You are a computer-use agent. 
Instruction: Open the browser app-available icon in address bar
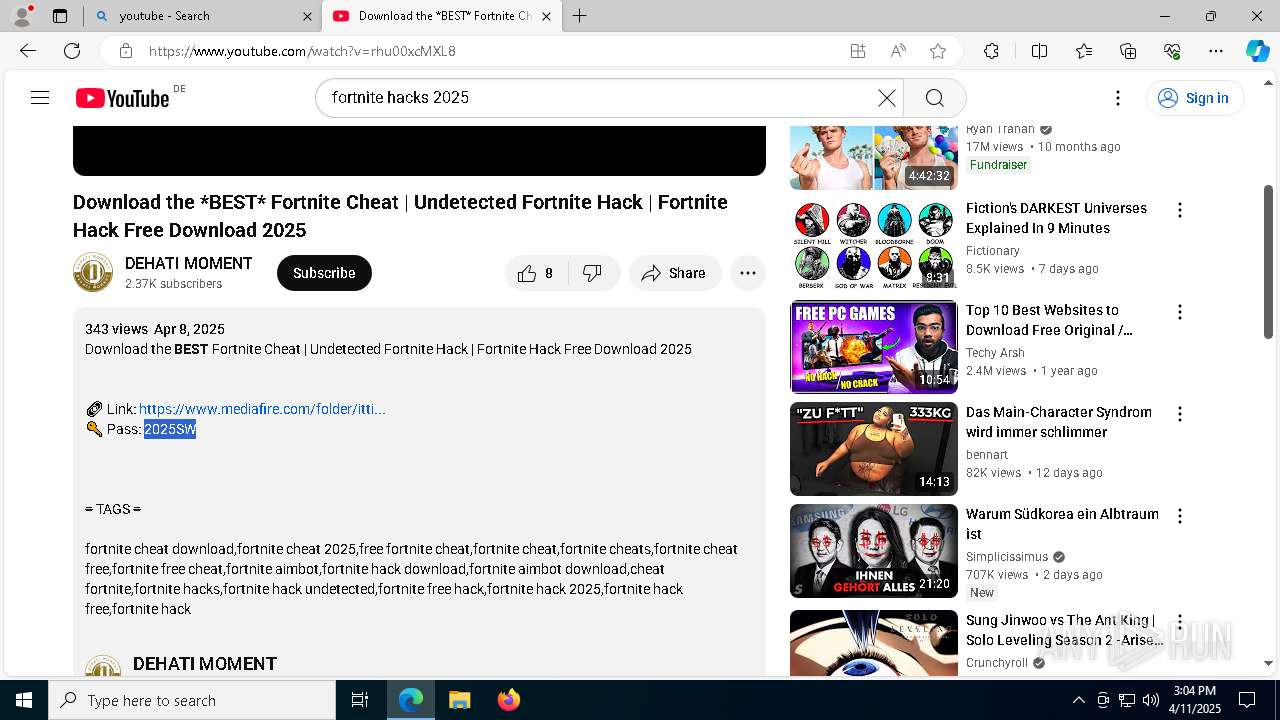(x=857, y=51)
